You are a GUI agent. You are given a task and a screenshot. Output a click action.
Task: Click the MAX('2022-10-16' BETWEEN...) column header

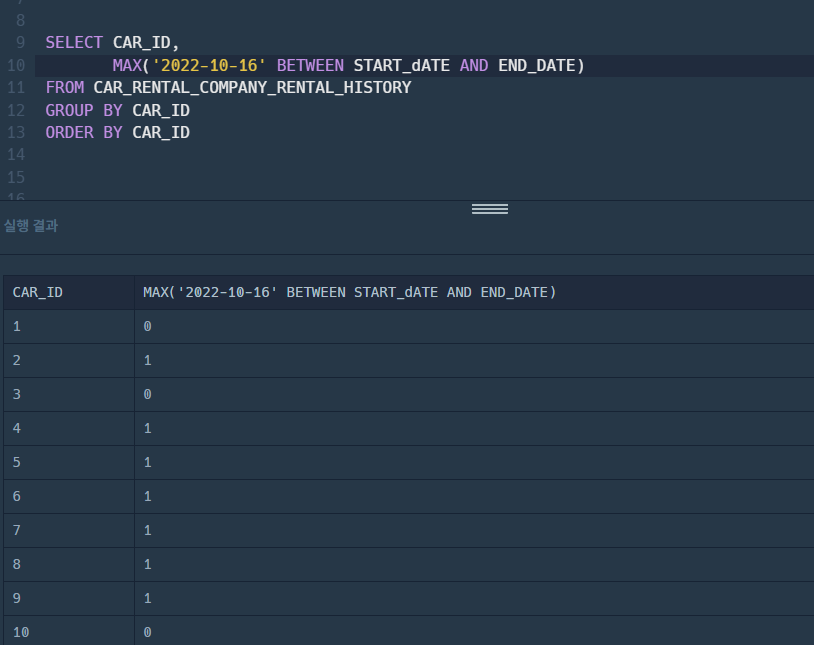(474, 292)
